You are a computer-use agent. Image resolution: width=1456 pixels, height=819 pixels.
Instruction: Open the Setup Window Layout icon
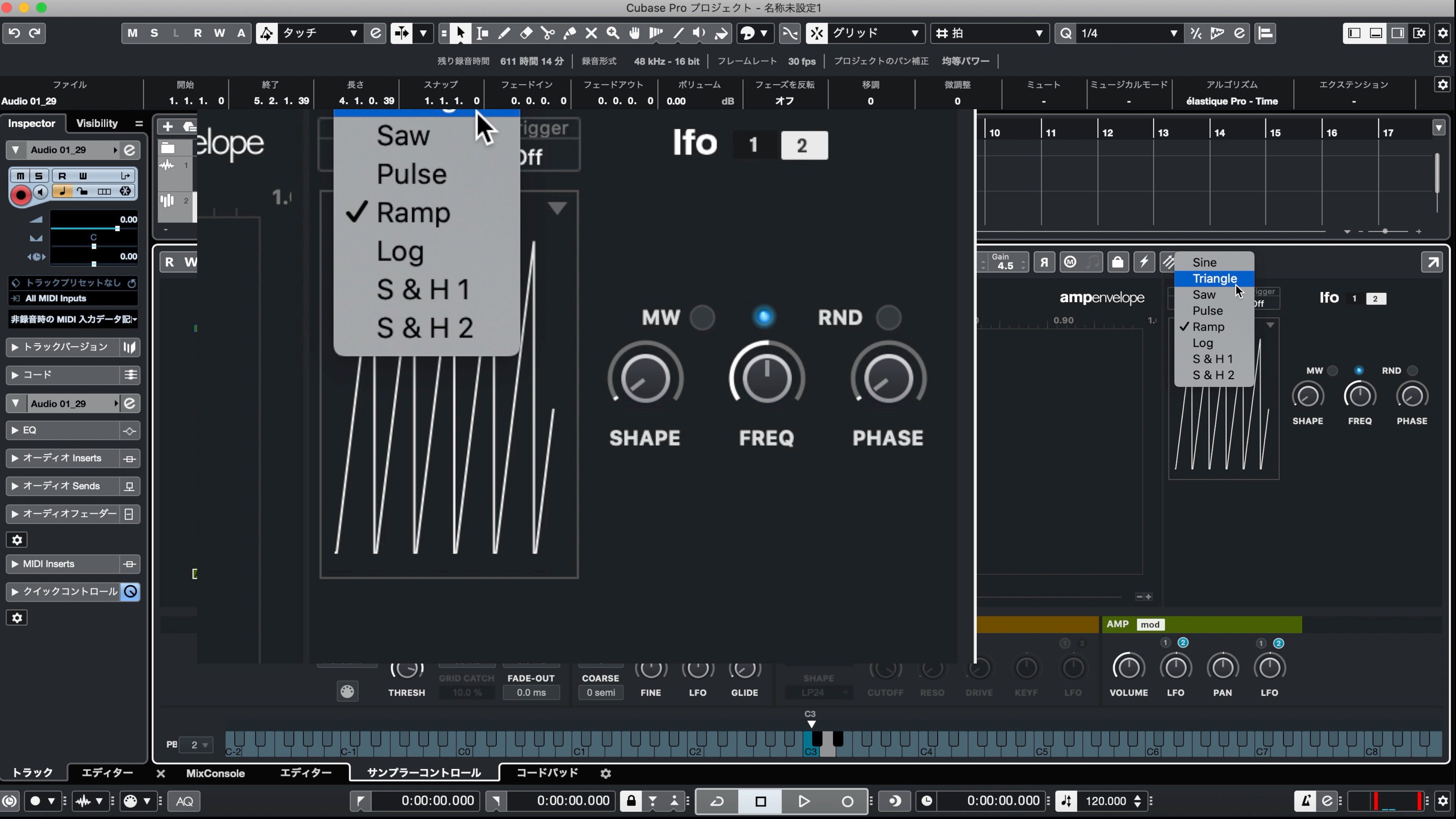point(1419,33)
